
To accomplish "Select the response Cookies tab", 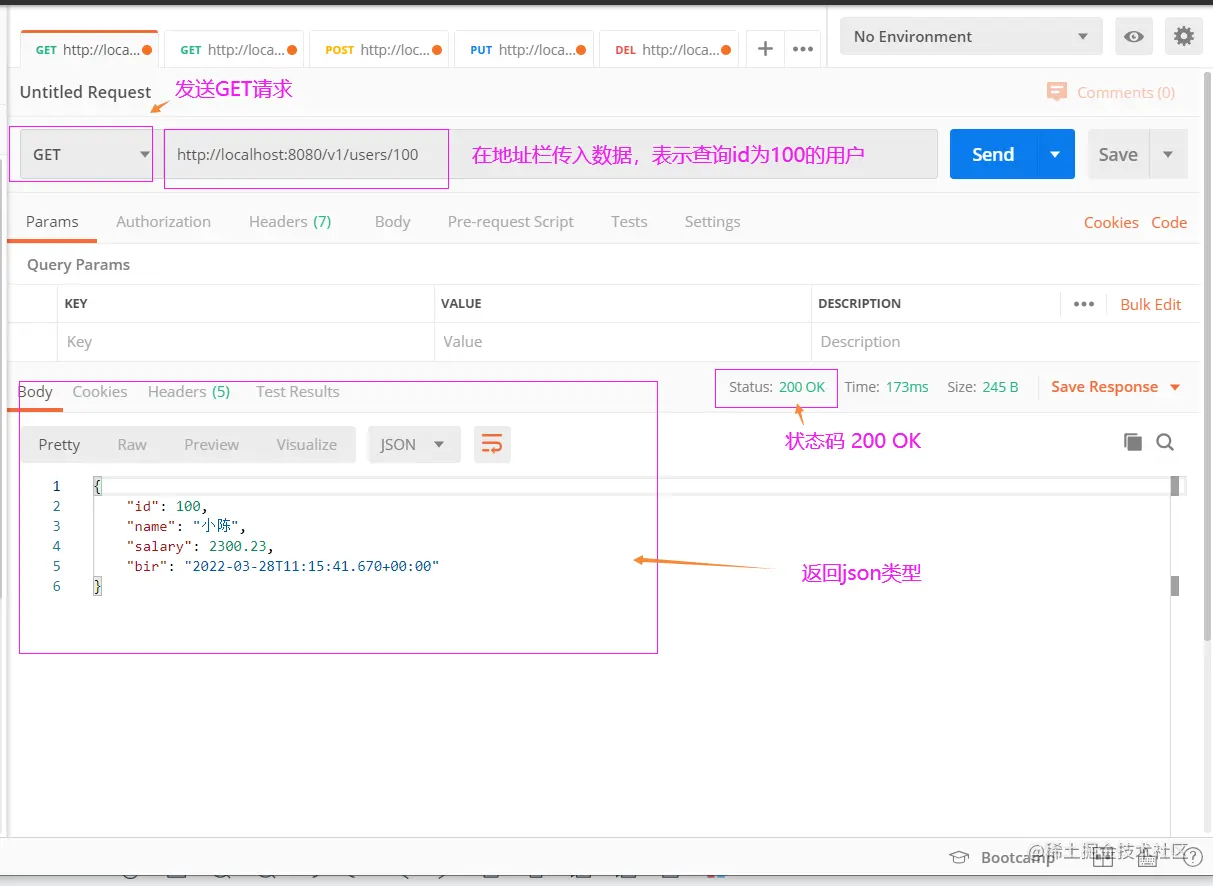I will (99, 392).
